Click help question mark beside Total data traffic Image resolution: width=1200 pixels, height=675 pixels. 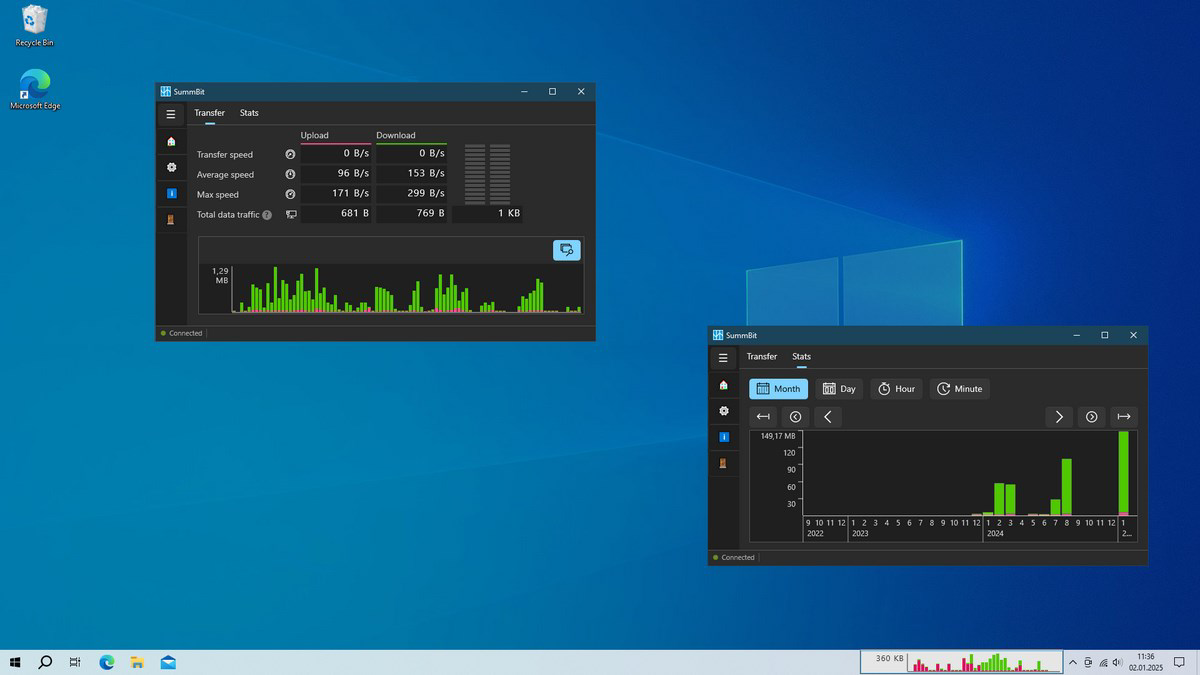[267, 215]
